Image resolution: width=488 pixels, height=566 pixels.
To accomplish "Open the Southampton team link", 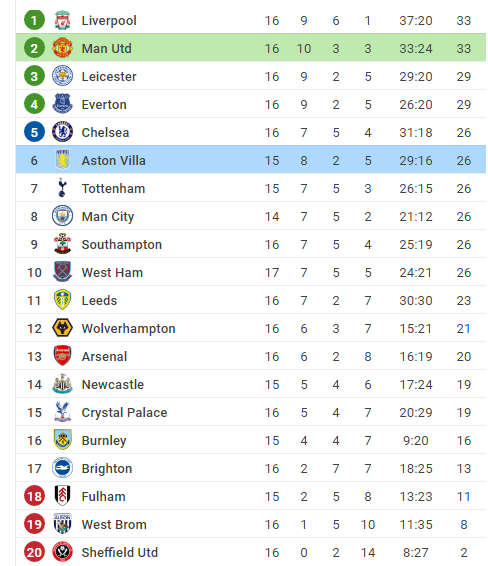I will [122, 245].
